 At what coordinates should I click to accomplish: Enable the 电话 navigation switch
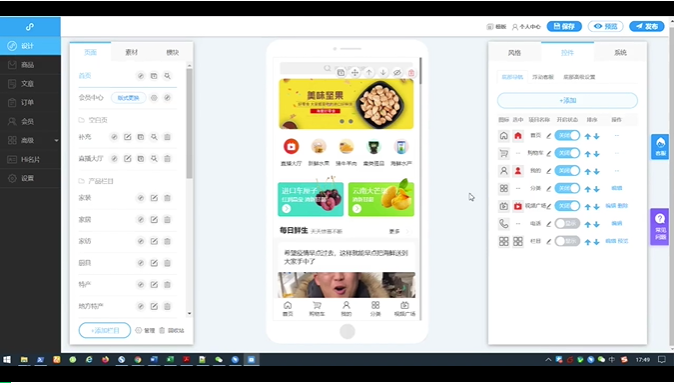click(567, 223)
